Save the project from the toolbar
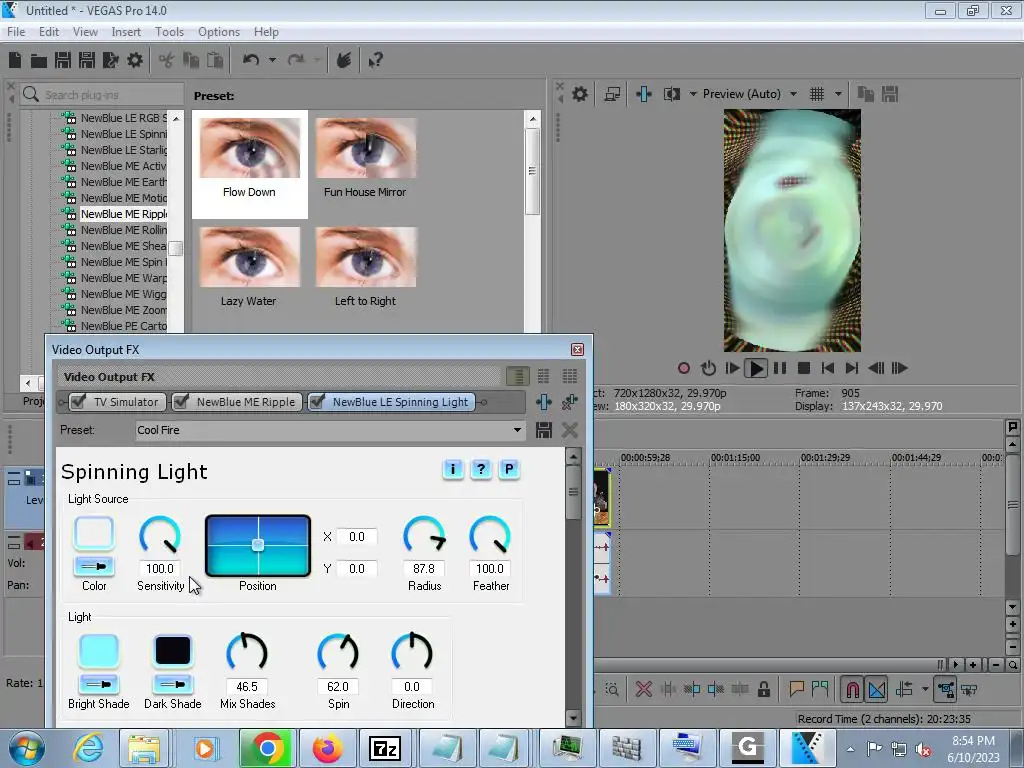The width and height of the screenshot is (1024, 768). (63, 61)
